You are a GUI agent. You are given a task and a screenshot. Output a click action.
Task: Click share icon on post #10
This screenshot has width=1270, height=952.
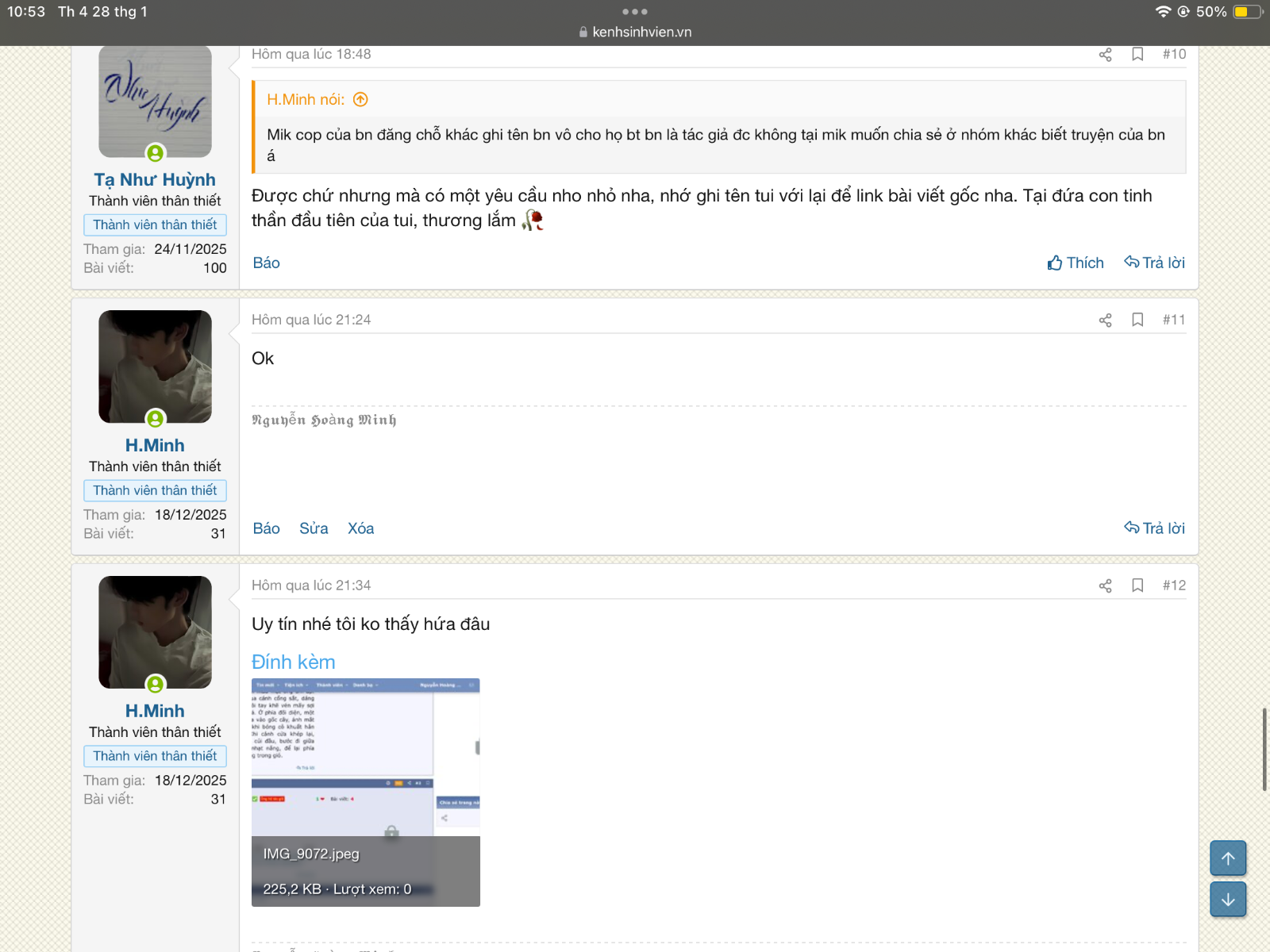[1105, 55]
